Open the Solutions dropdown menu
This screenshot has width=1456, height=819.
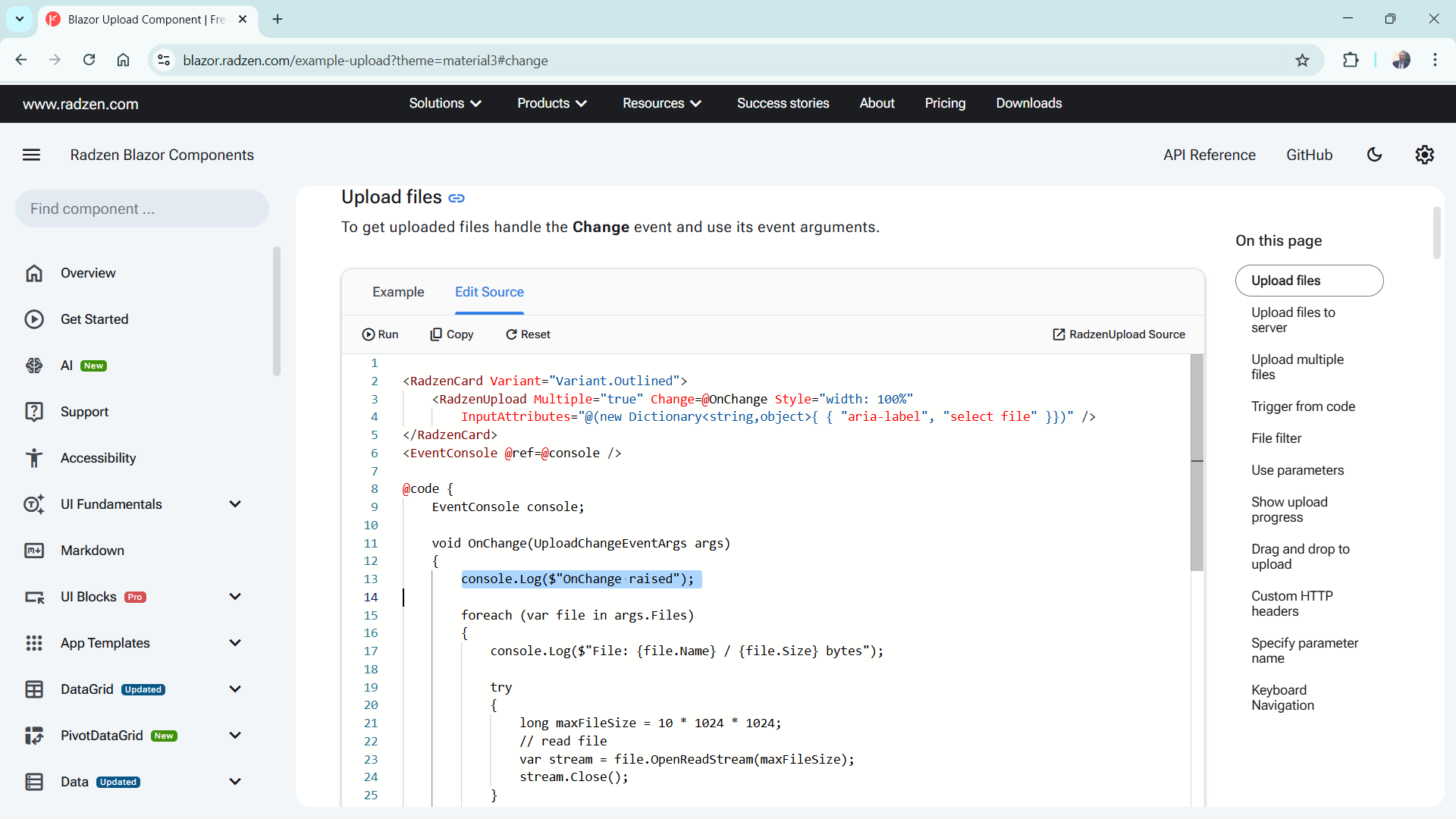[x=445, y=103]
